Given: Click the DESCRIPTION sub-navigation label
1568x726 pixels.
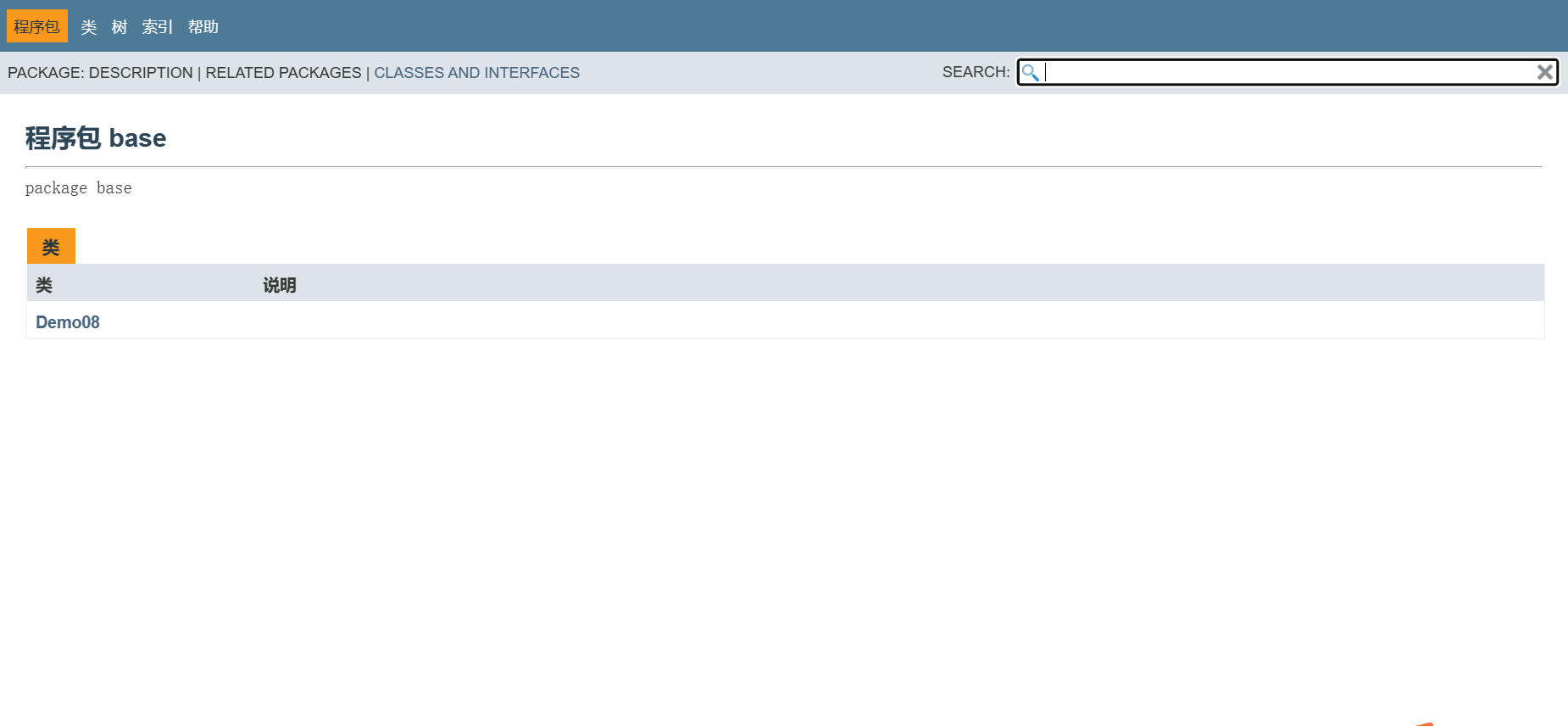Looking at the screenshot, I should [141, 73].
